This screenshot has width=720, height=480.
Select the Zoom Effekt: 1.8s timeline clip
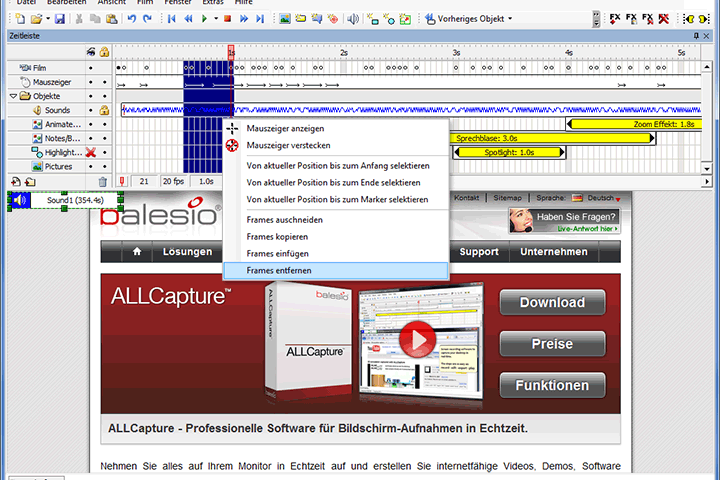click(635, 124)
